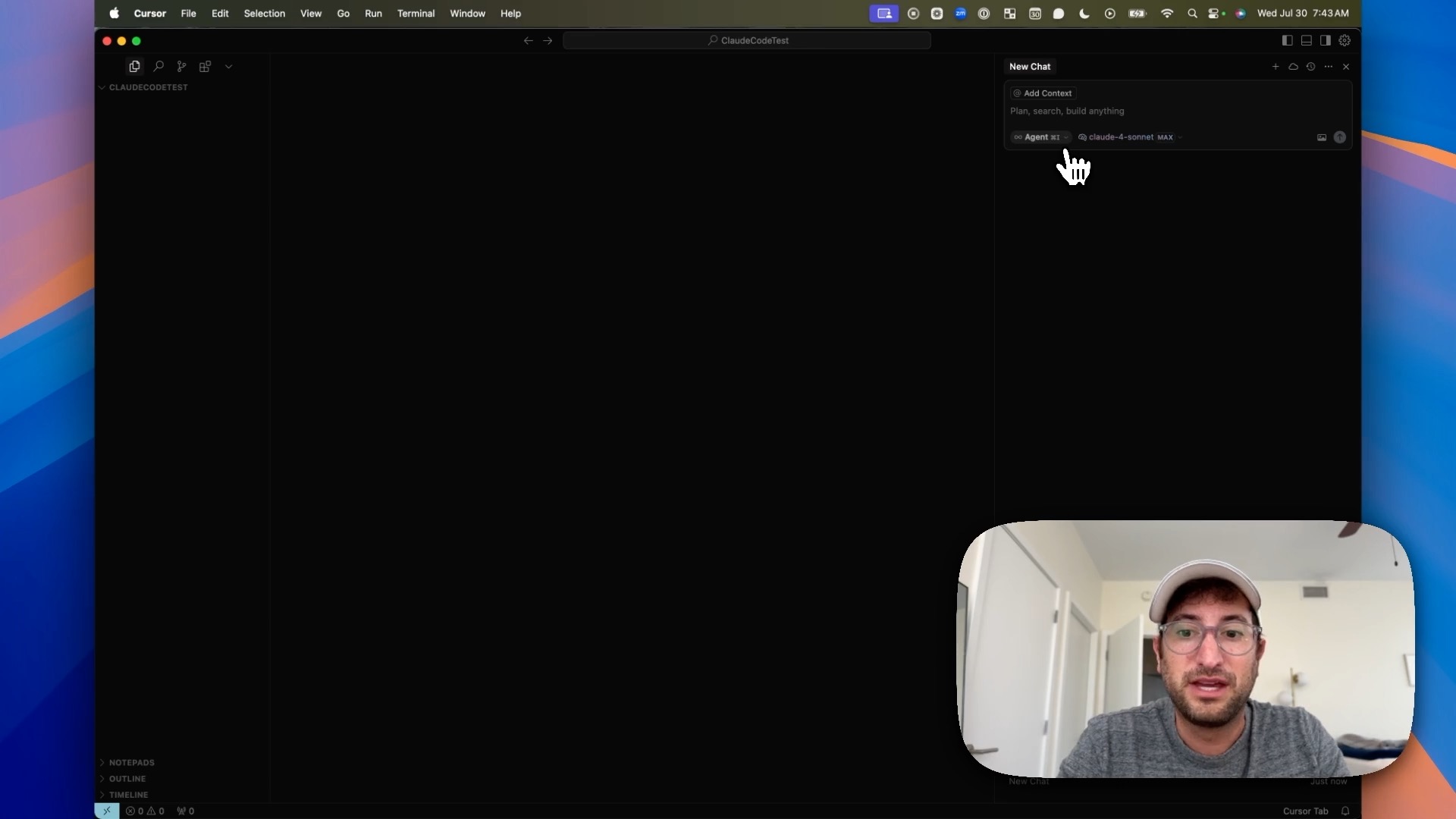Attach an image with picture icon
Image resolution: width=1456 pixels, height=819 pixels.
tap(1322, 137)
